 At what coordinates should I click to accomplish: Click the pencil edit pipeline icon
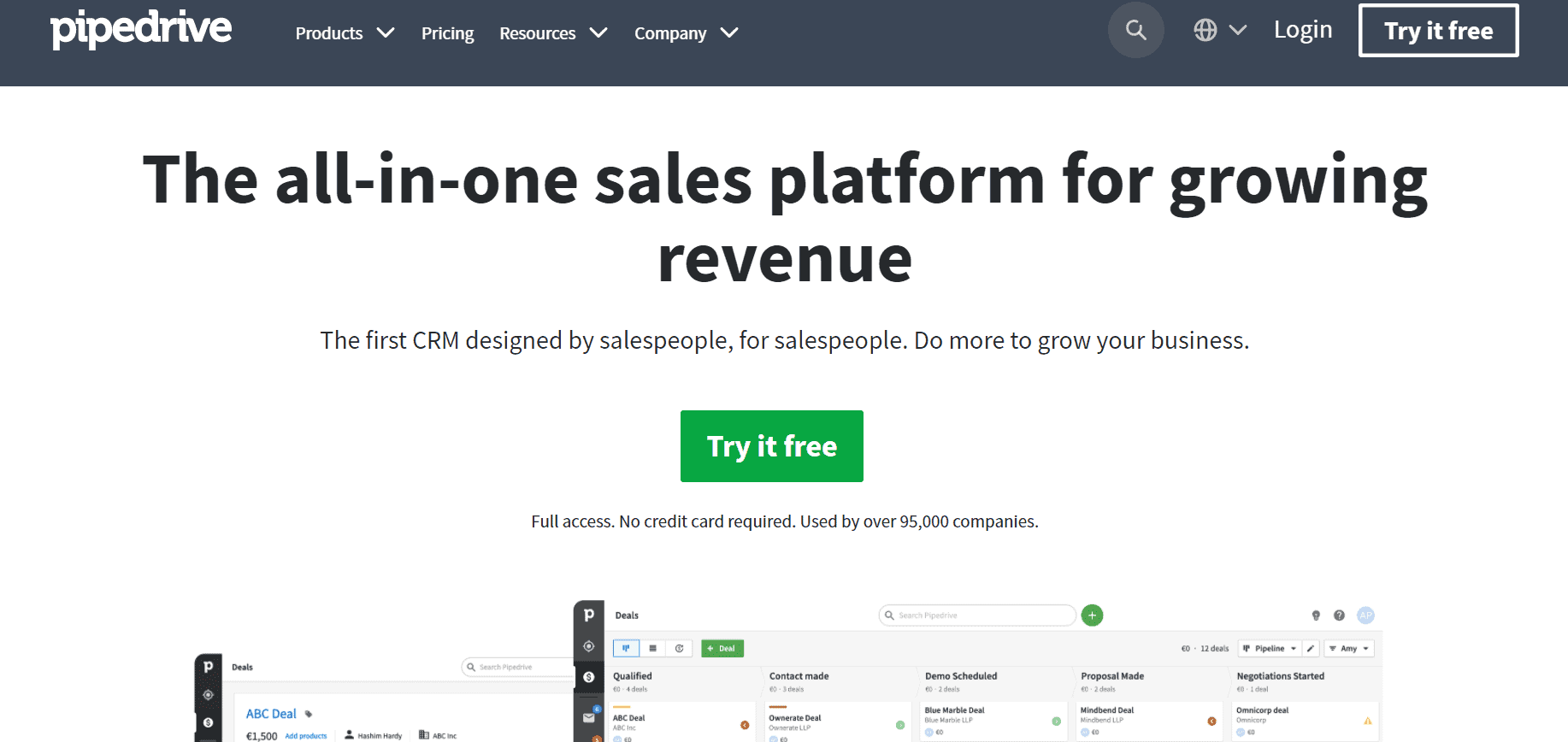tap(1311, 649)
